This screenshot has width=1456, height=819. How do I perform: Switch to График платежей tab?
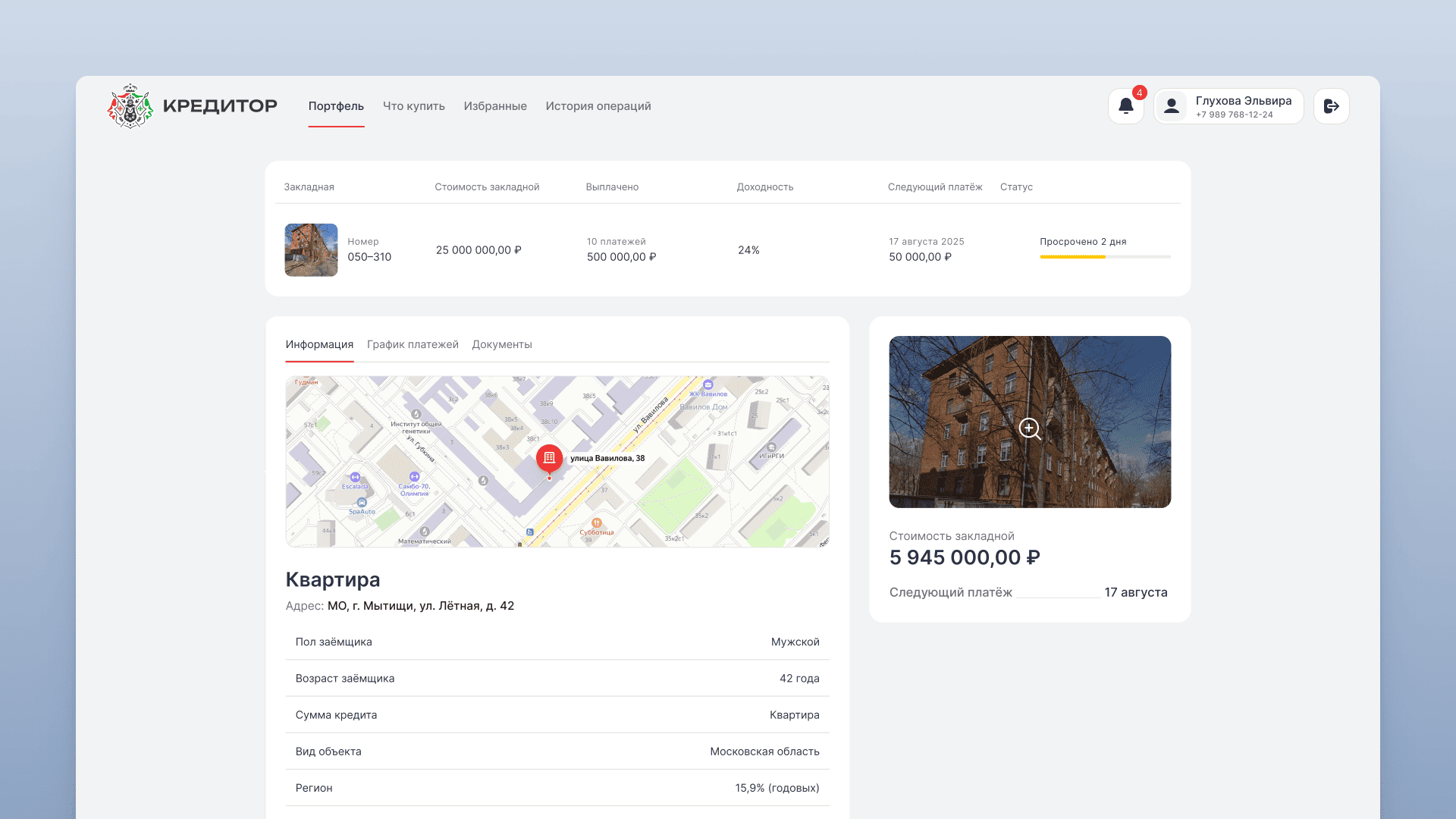[x=413, y=344]
